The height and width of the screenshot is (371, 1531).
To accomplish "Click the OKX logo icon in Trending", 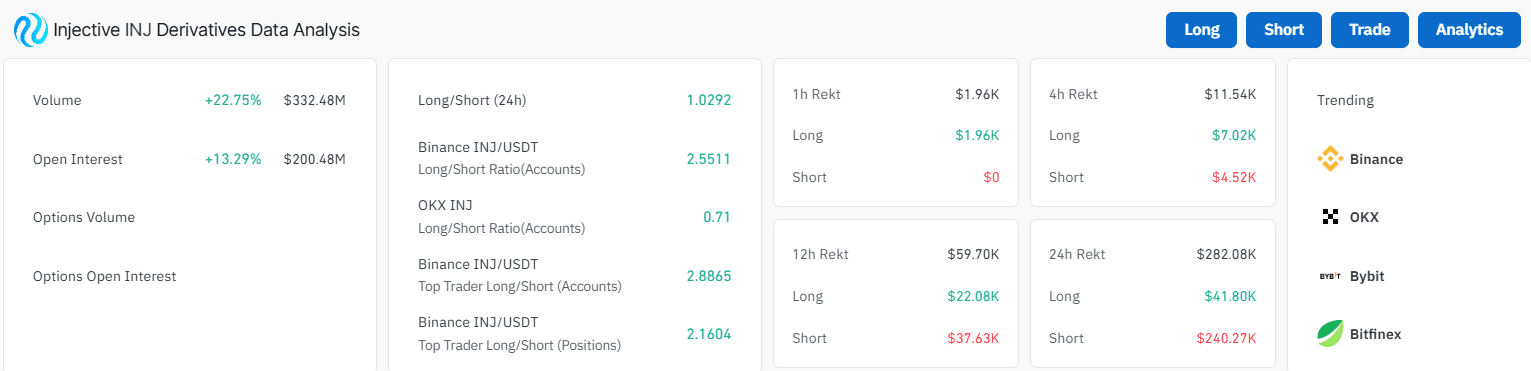I will [x=1330, y=217].
